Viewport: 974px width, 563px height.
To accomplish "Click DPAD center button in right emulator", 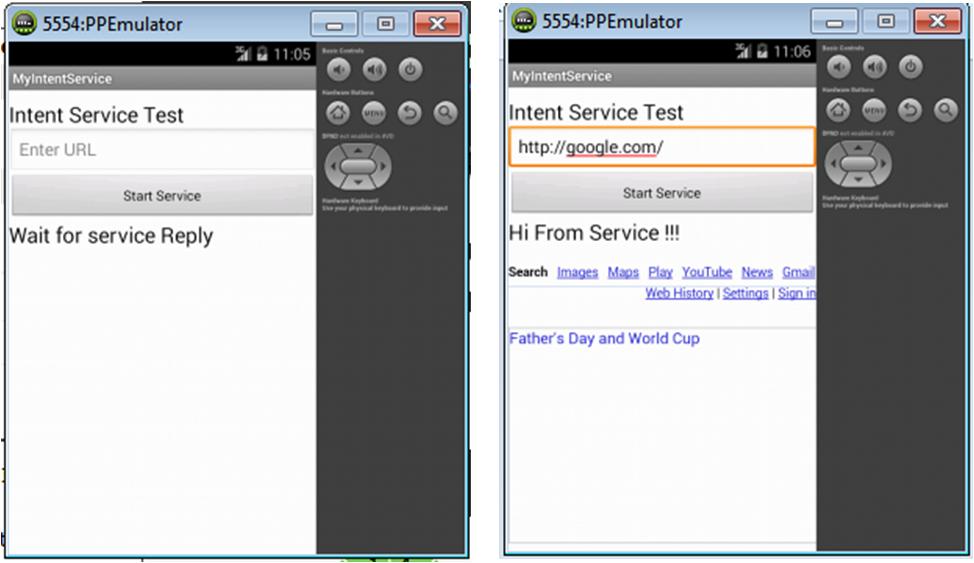I will point(858,163).
